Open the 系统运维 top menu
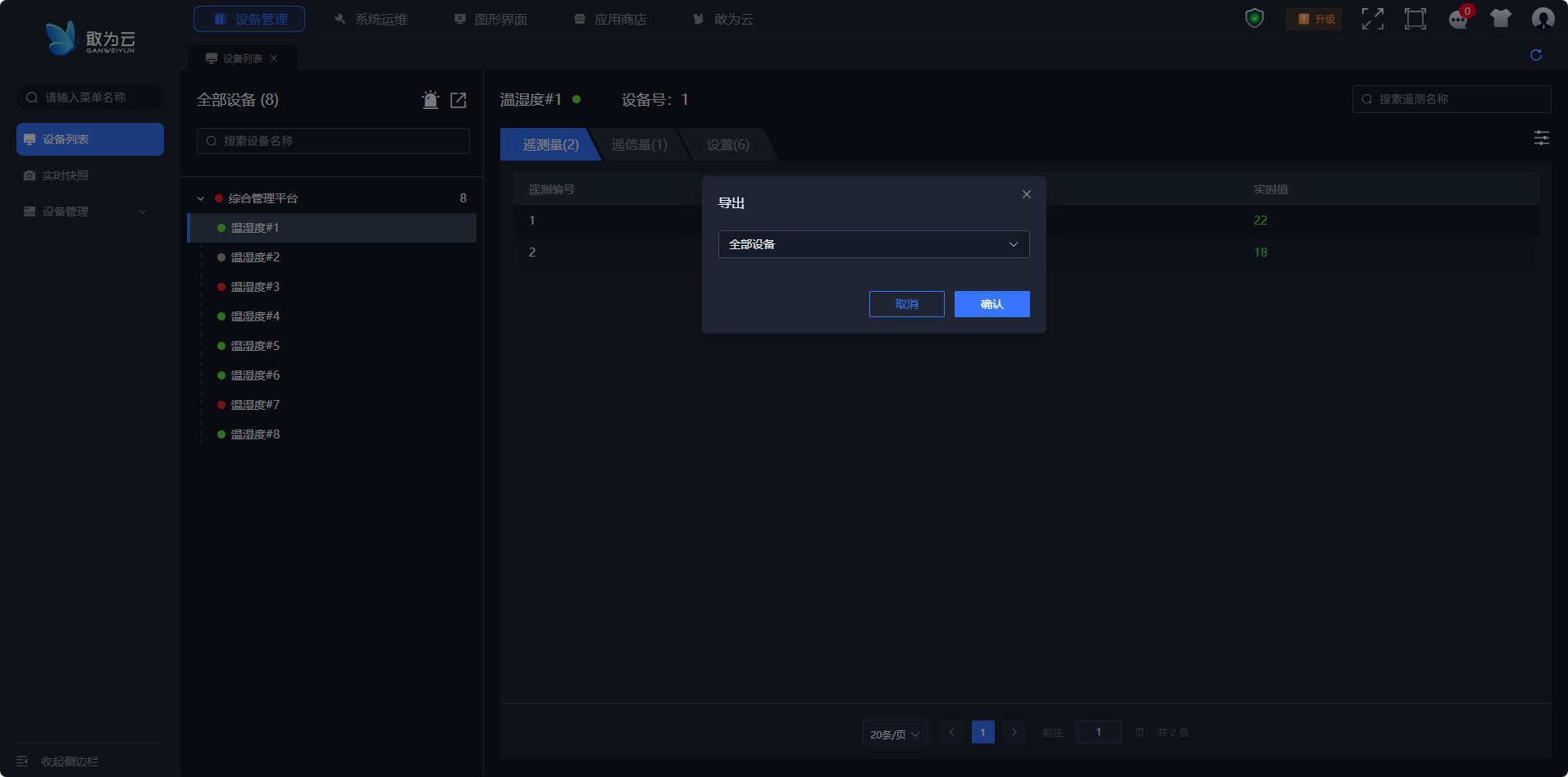 pos(371,19)
